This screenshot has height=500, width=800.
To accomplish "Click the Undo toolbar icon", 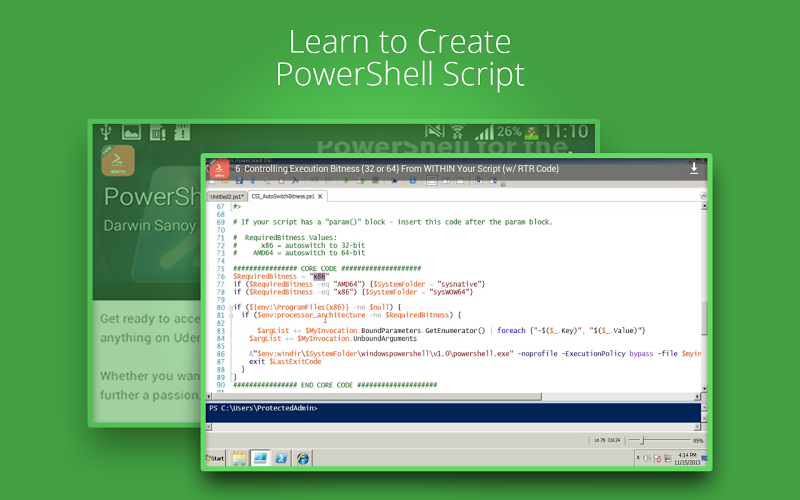I will [315, 181].
